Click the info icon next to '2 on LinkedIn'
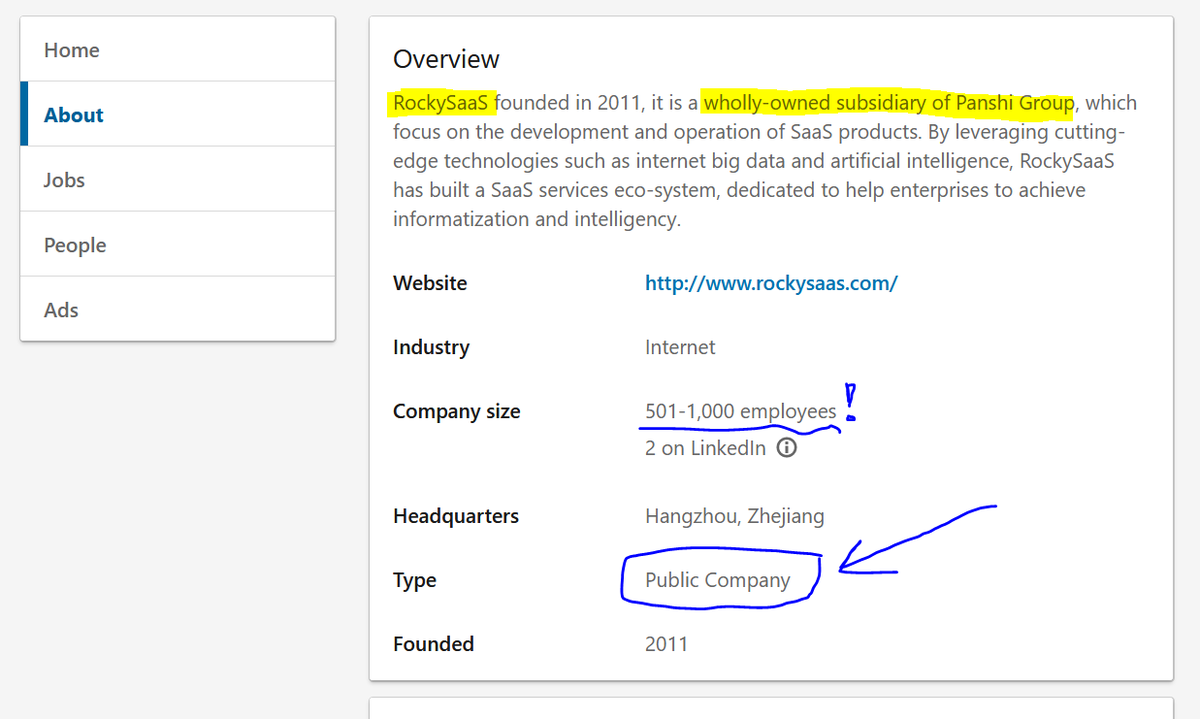The width and height of the screenshot is (1200, 719). (x=787, y=448)
